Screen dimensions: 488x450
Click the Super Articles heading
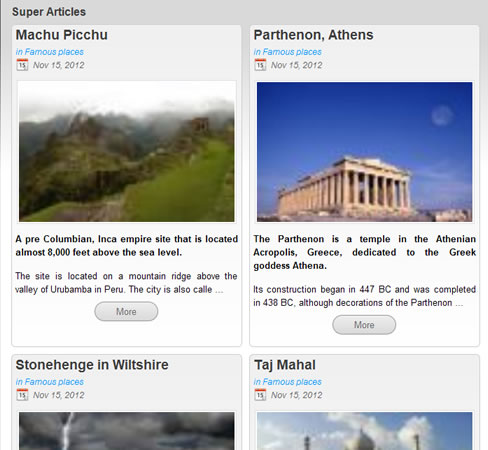[x=49, y=12]
